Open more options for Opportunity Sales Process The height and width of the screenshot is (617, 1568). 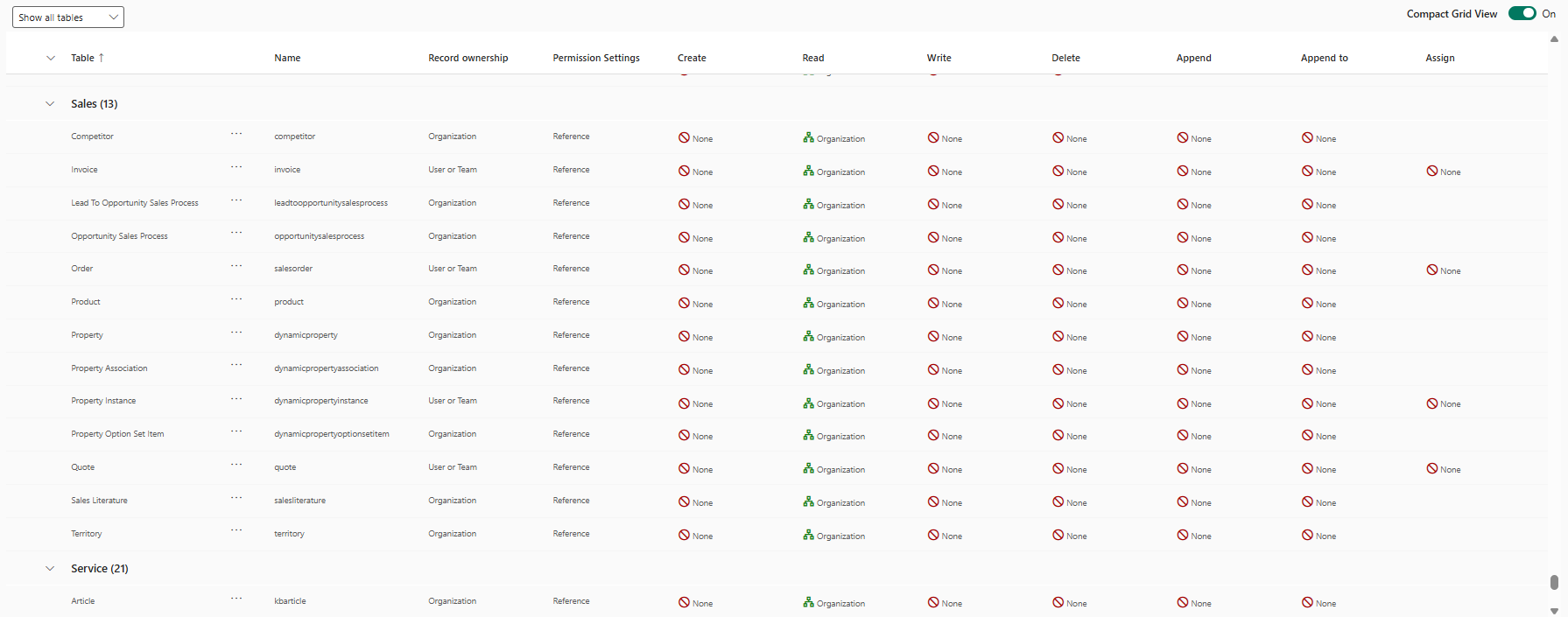click(x=236, y=233)
